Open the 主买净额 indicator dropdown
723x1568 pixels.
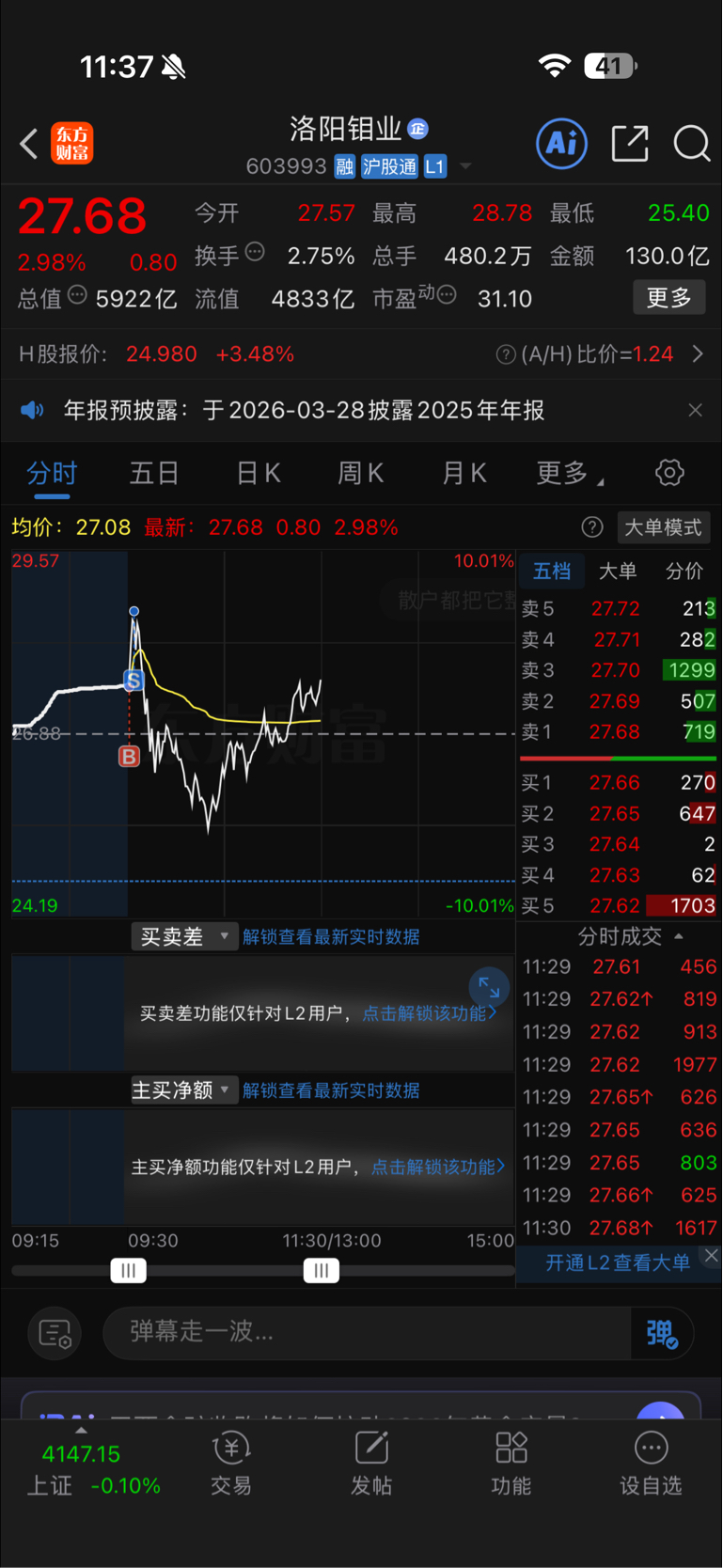pos(184,1090)
